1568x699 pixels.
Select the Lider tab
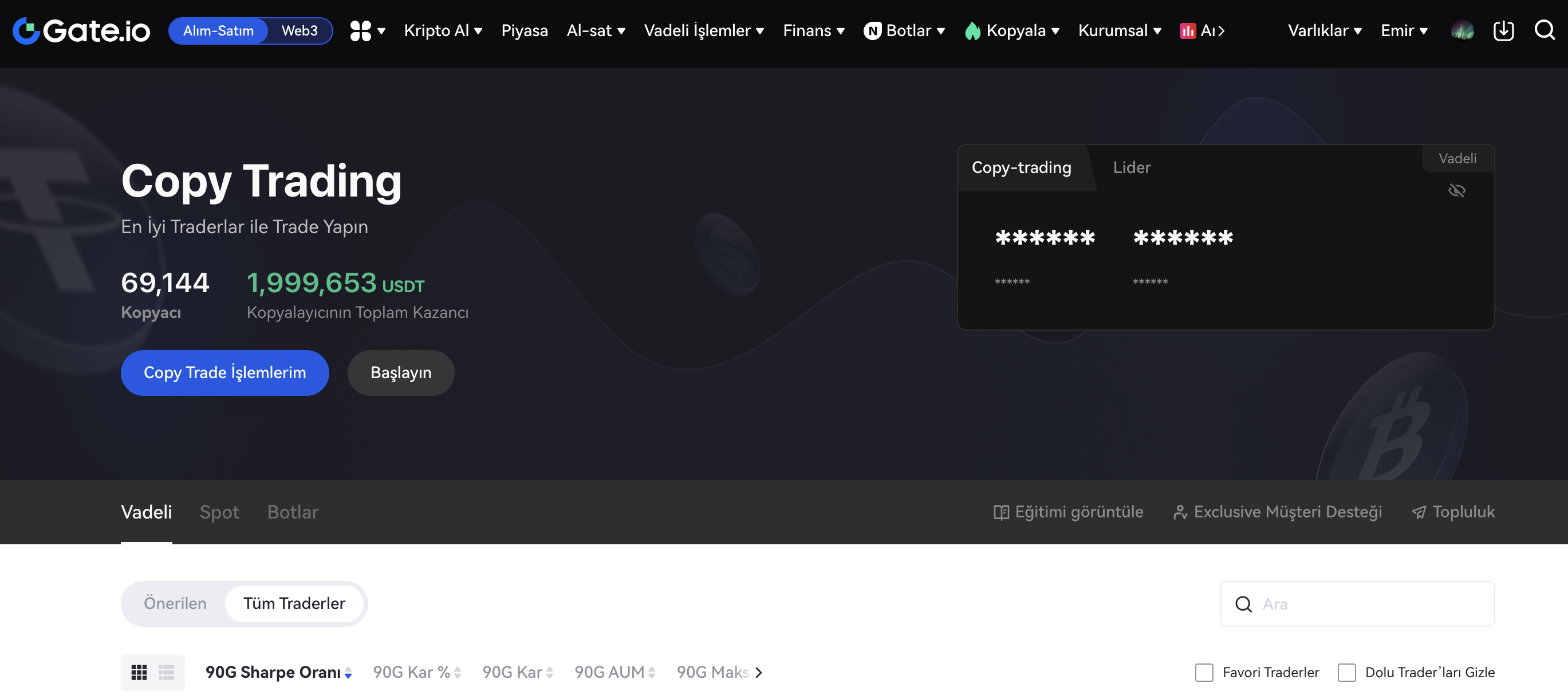click(1131, 167)
